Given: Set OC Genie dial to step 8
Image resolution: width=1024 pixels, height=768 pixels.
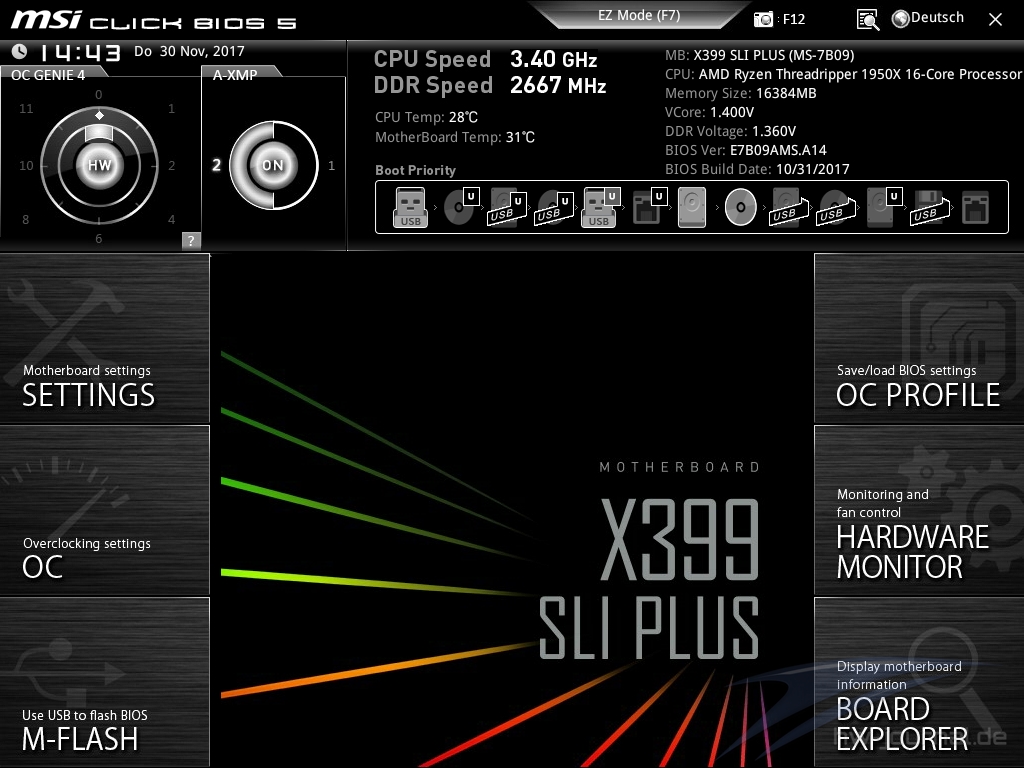Looking at the screenshot, I should tap(25, 219).
